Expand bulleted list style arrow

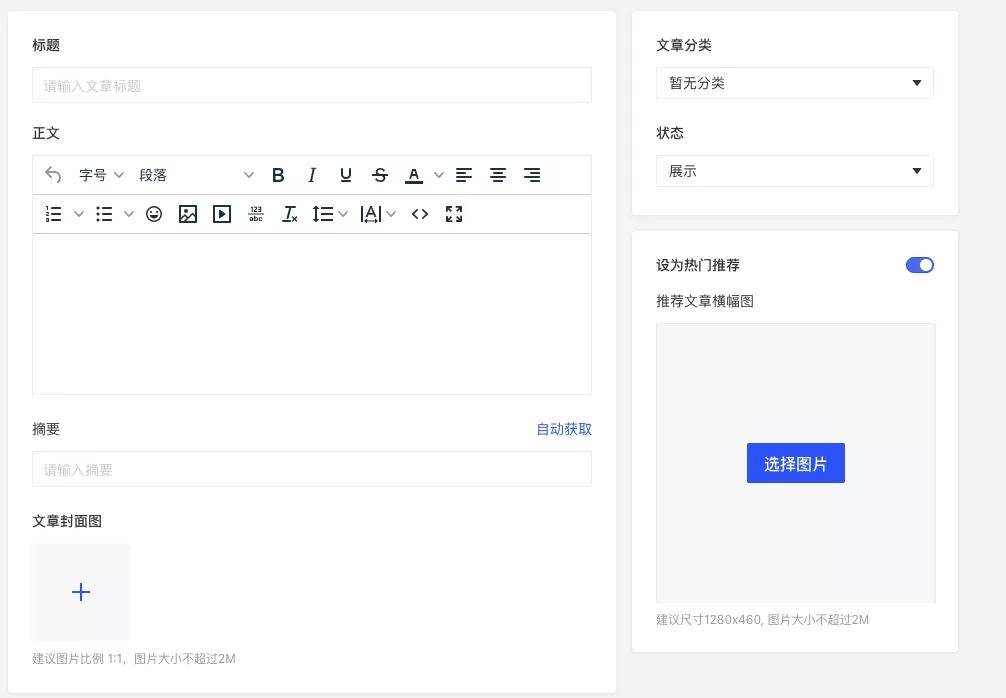pyautogui.click(x=129, y=214)
